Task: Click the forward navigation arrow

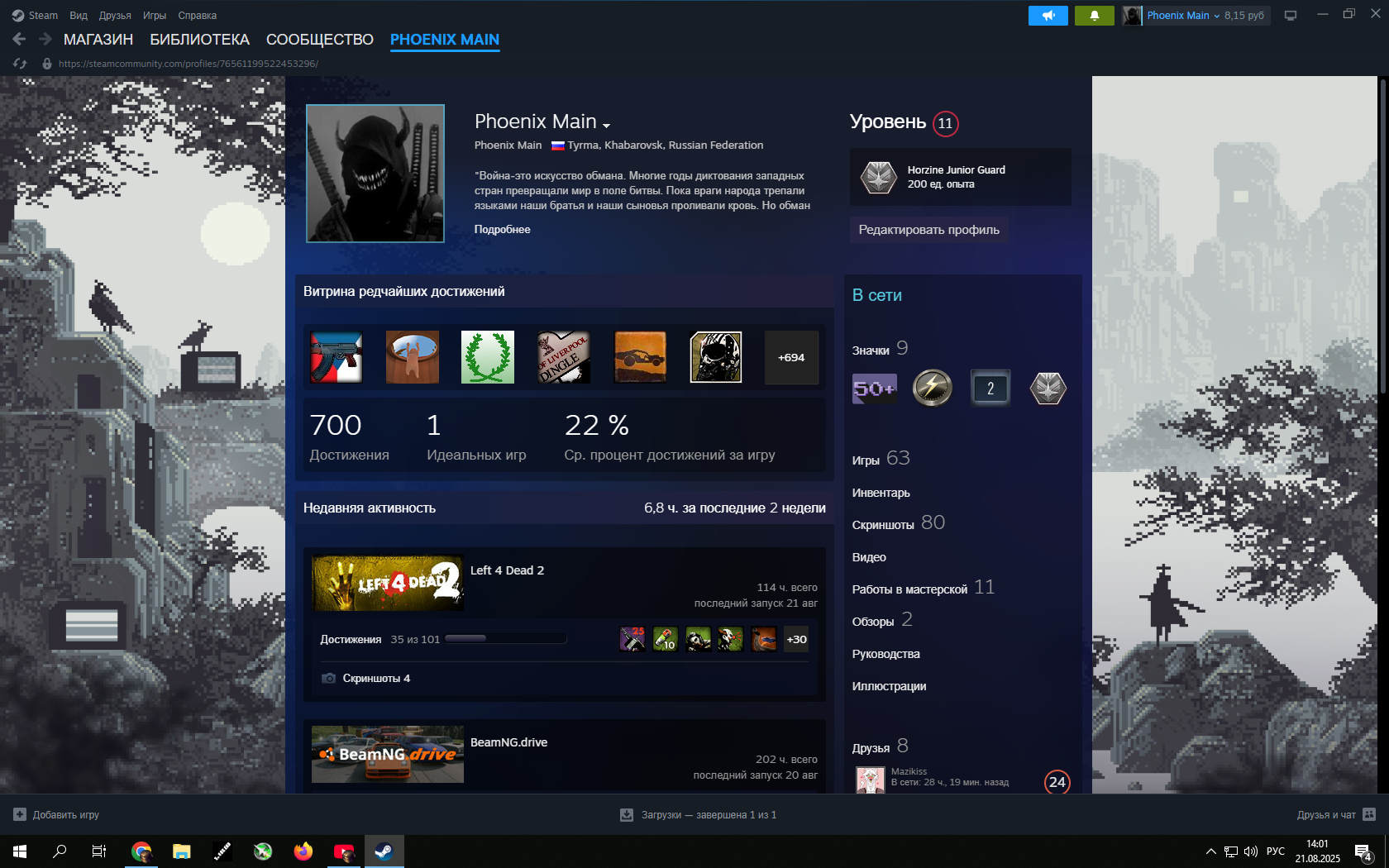Action: pyautogui.click(x=45, y=39)
